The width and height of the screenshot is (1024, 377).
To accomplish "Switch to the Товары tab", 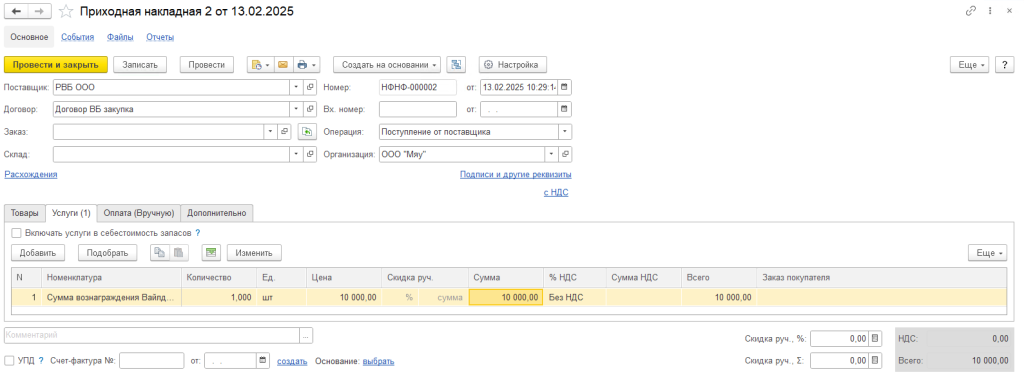I will point(24,213).
